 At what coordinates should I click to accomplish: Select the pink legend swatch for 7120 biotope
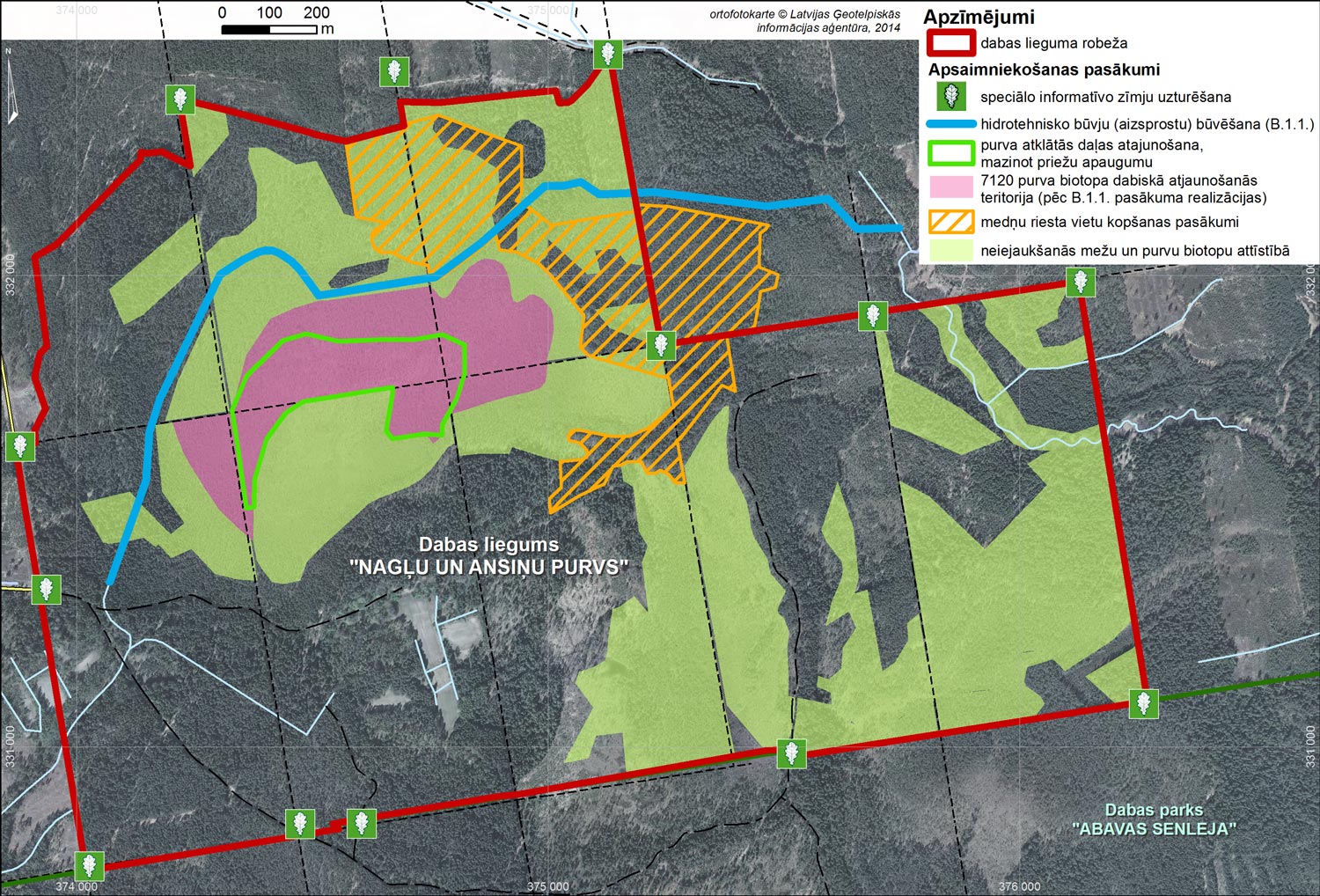tap(950, 187)
